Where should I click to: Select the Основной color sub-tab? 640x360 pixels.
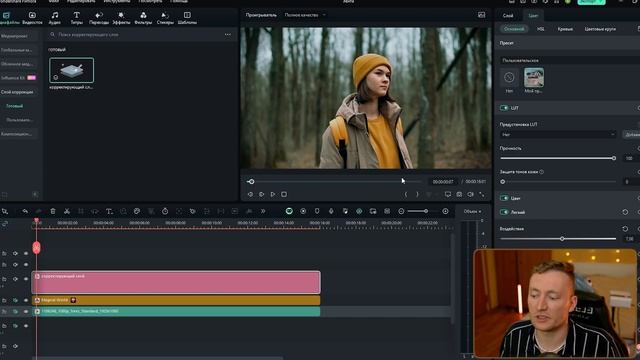[x=514, y=29]
